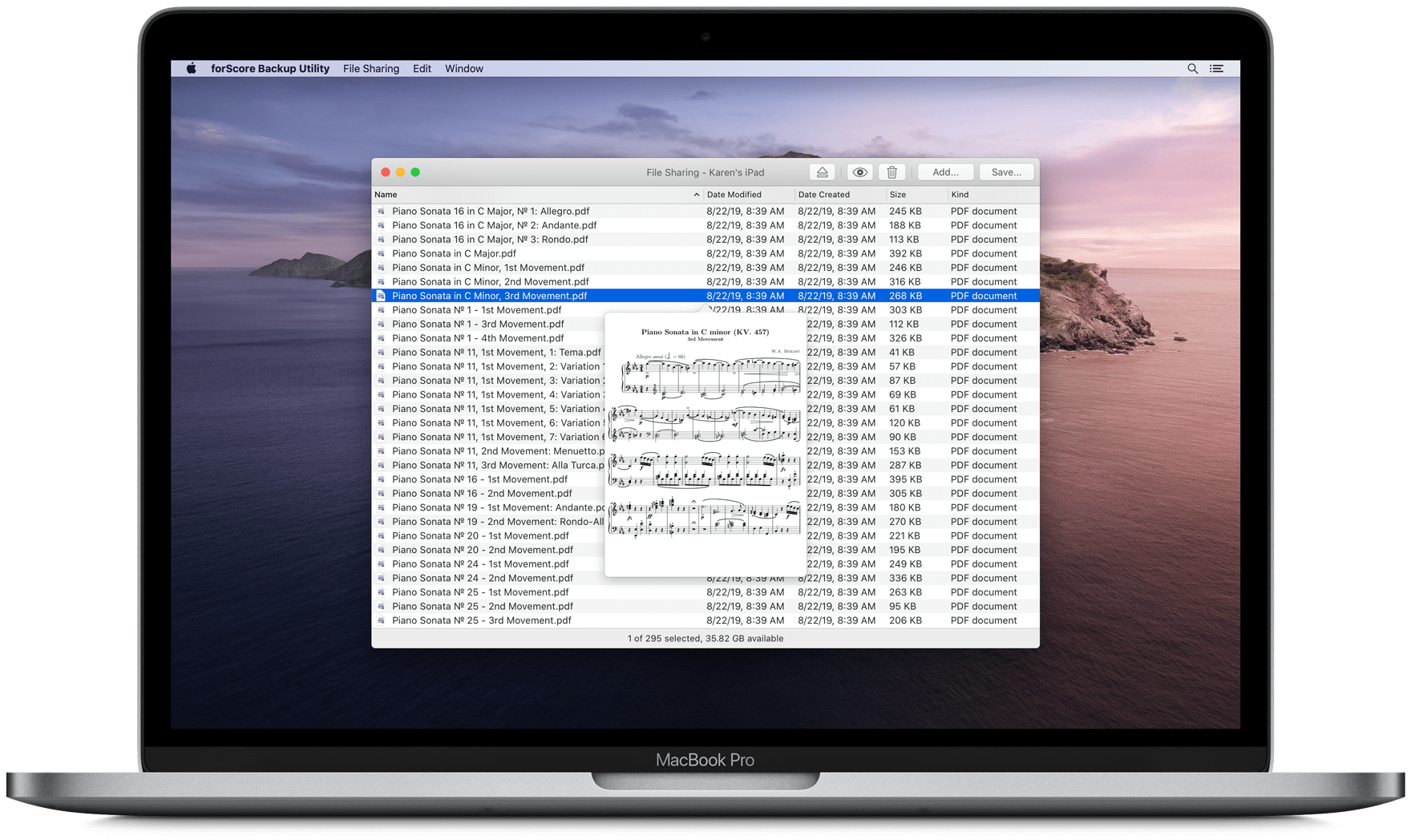1411x840 pixels.
Task: Sort by the Name column header
Action: coord(537,195)
